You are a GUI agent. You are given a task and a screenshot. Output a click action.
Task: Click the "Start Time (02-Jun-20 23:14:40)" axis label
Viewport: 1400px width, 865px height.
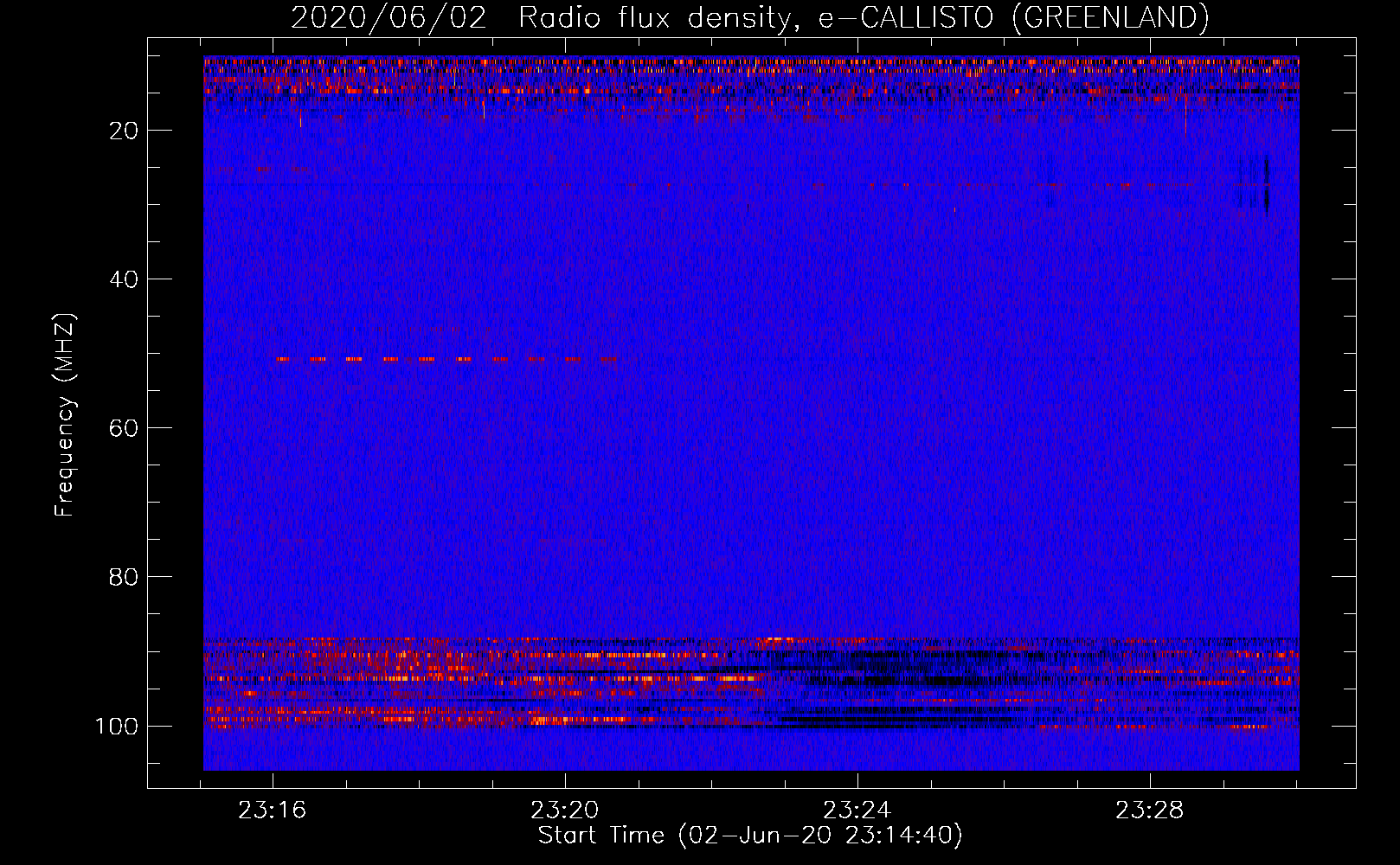point(750,836)
